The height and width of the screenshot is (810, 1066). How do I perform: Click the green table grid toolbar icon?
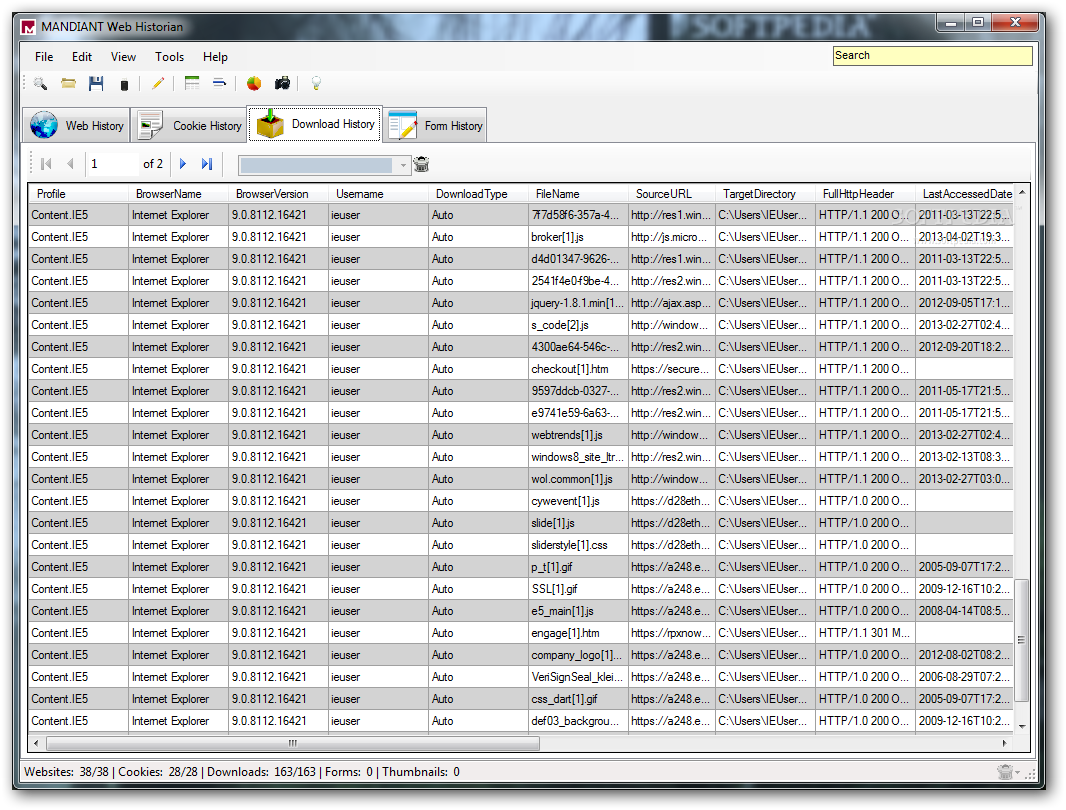(x=192, y=83)
